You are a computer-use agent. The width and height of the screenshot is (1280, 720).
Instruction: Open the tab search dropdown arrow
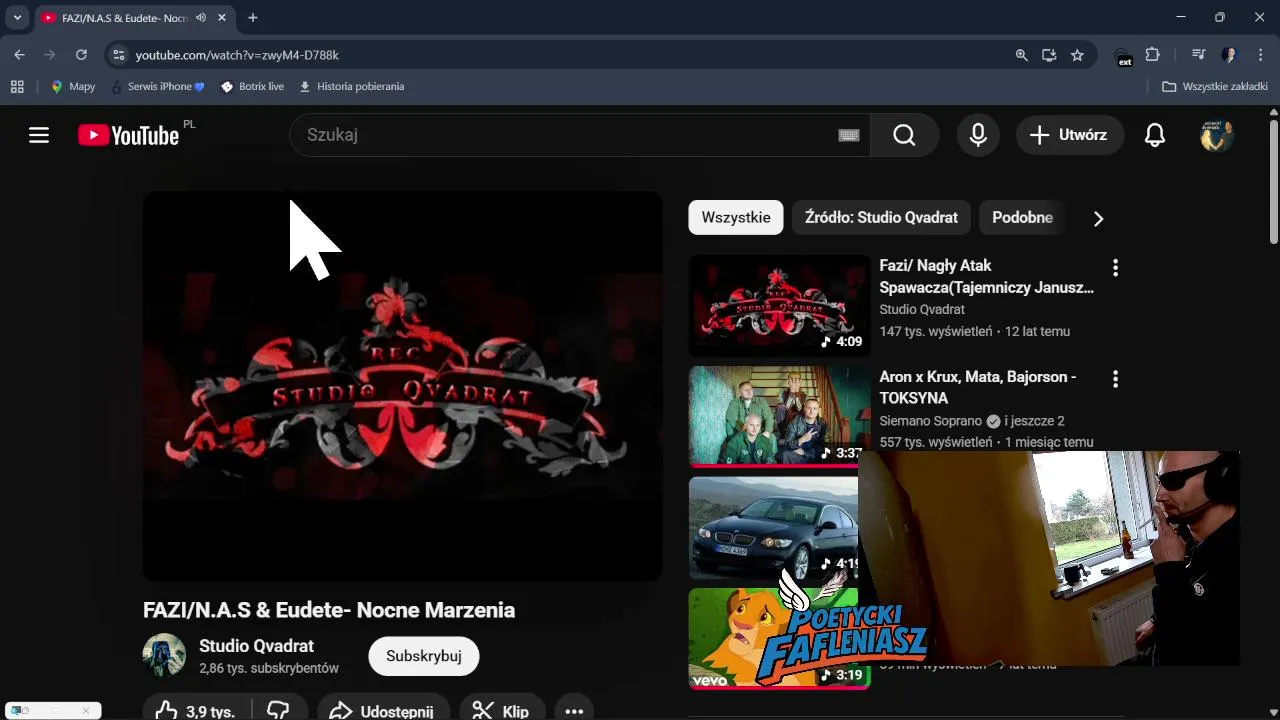click(17, 17)
